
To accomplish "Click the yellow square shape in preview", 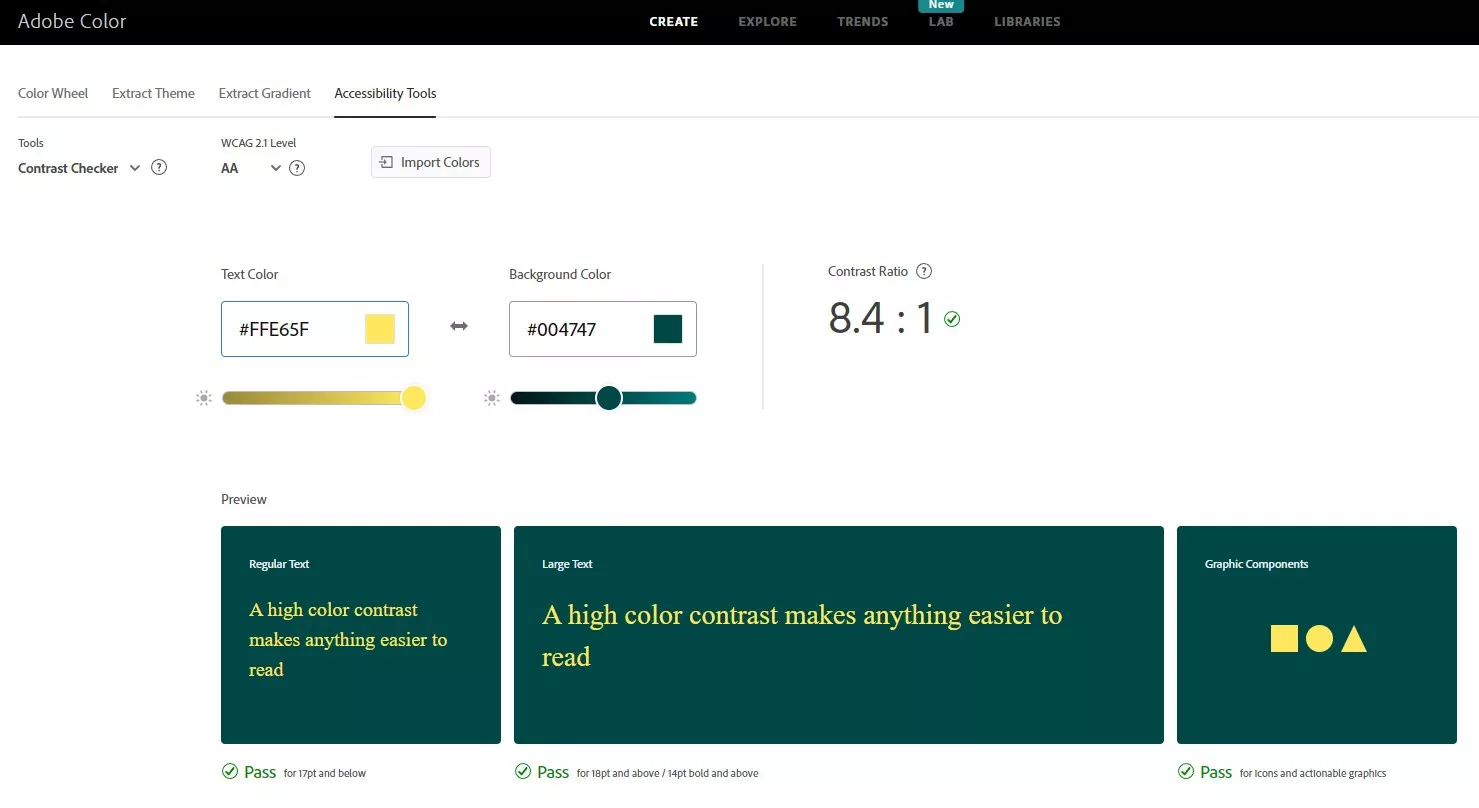I will coord(1284,638).
